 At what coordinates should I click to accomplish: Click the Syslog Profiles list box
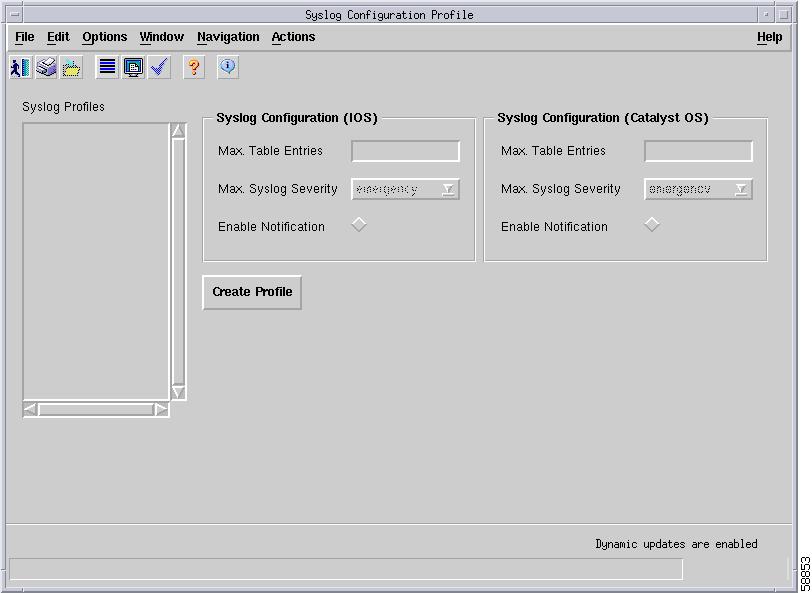(x=96, y=261)
